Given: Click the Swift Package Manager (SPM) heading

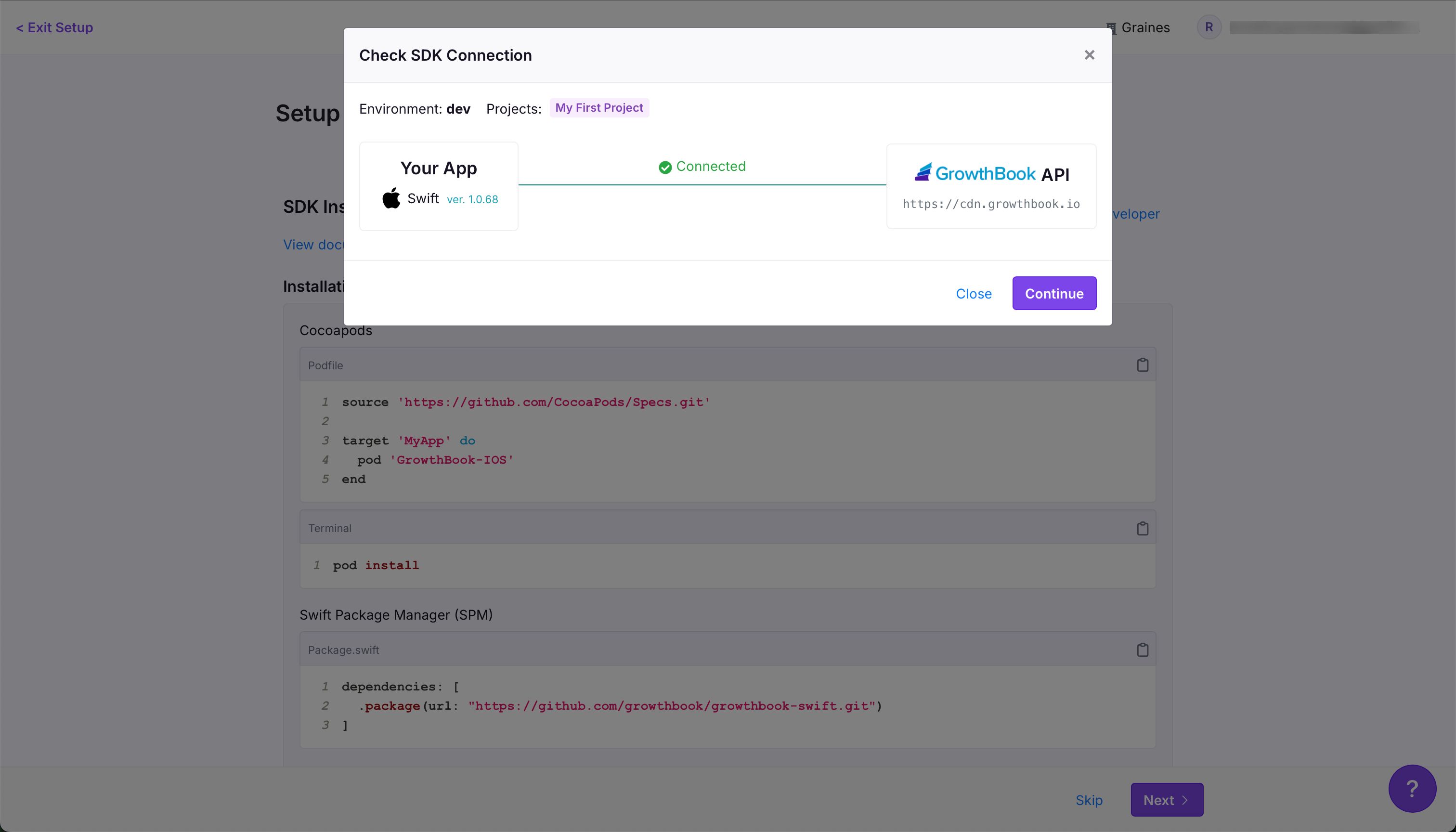Looking at the screenshot, I should click(x=396, y=615).
